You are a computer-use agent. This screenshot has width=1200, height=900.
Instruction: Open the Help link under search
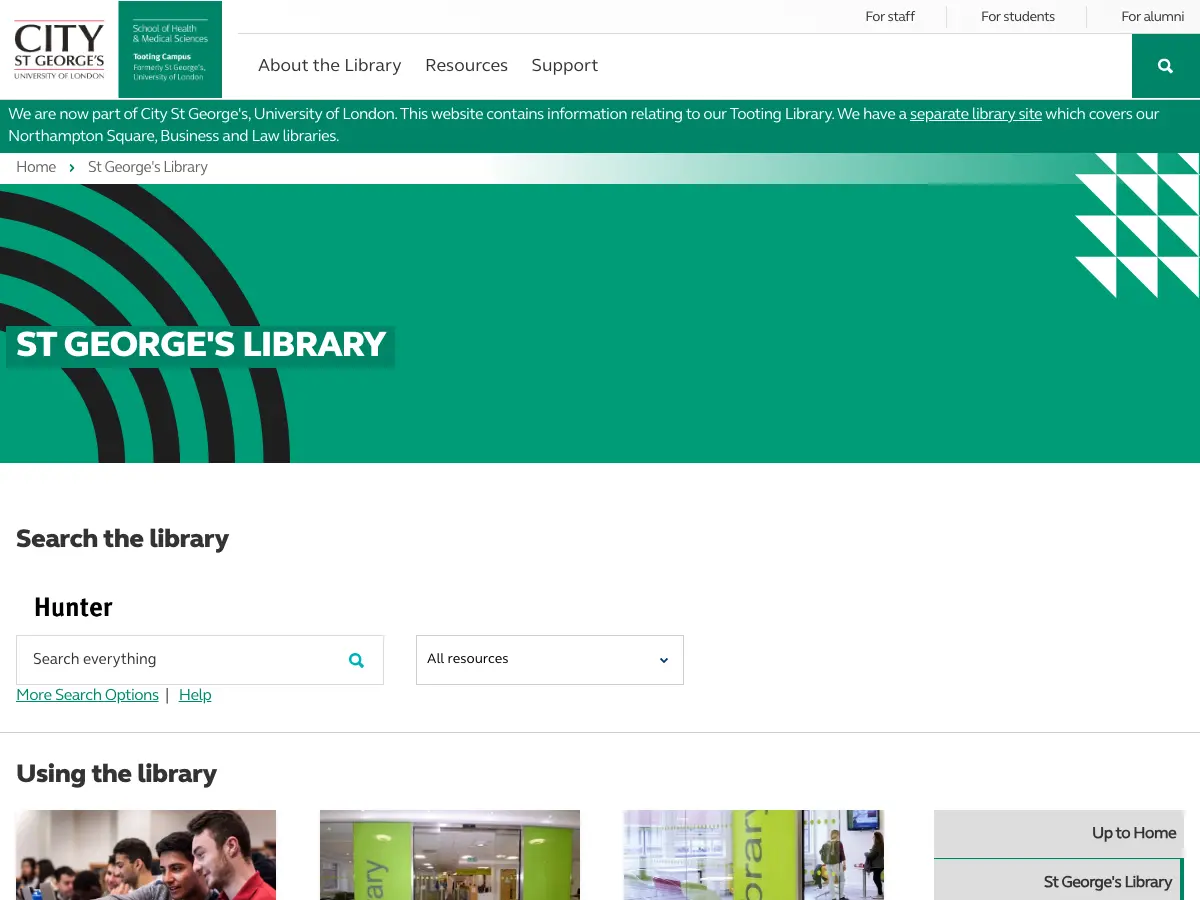195,695
